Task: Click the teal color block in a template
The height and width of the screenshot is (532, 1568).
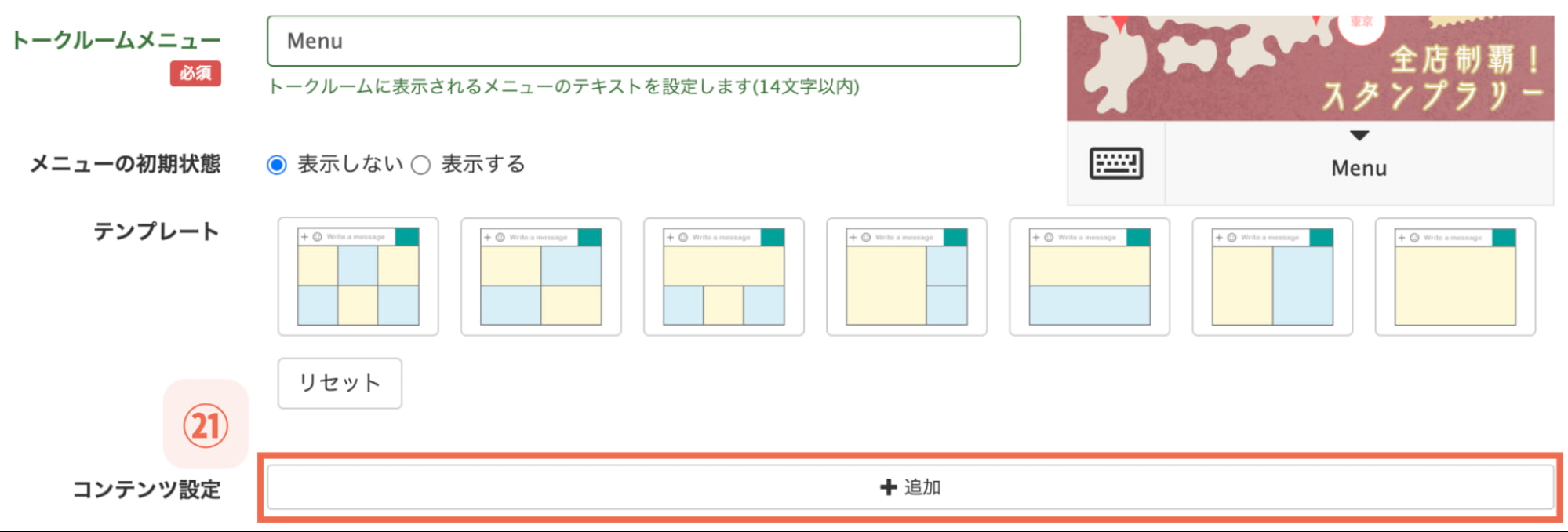Action: [x=408, y=235]
